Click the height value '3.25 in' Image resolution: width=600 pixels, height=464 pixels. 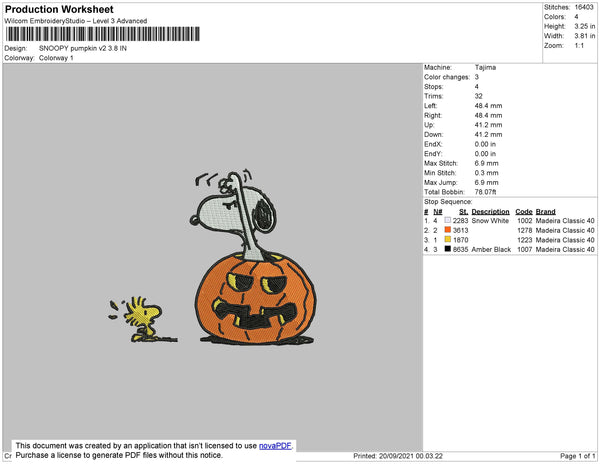(x=585, y=26)
